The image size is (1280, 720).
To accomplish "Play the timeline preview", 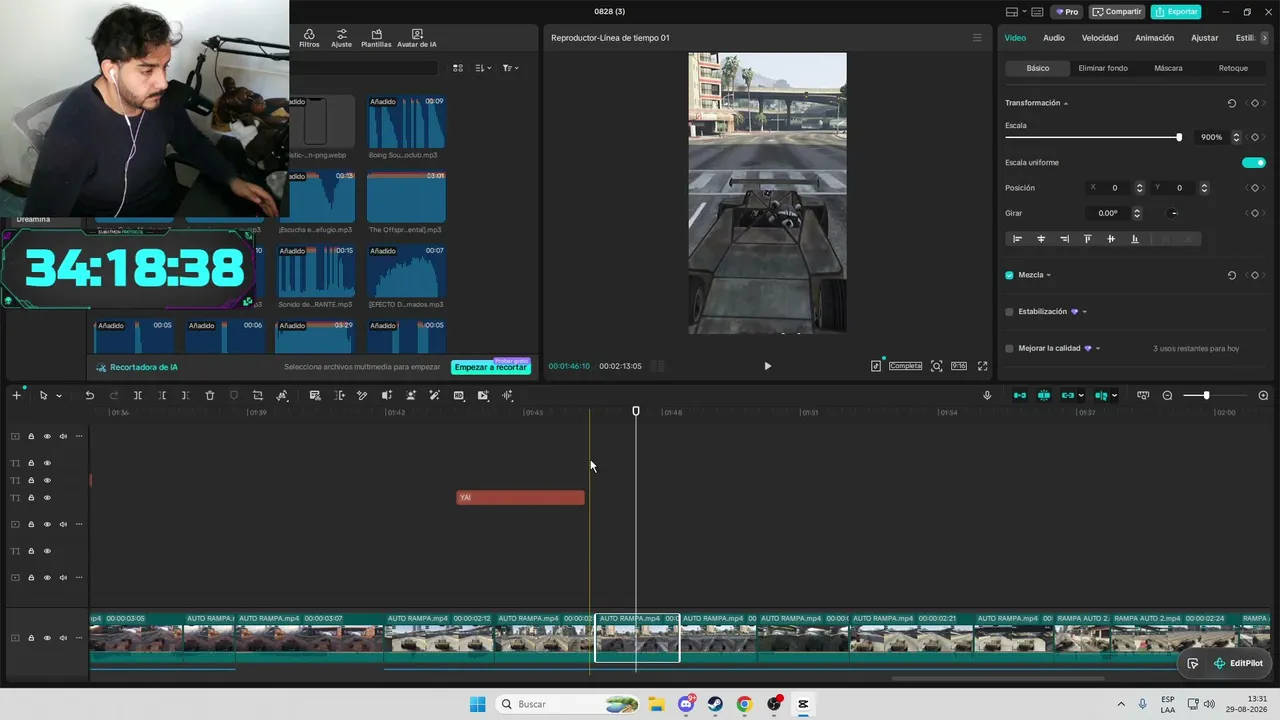I will tap(767, 366).
